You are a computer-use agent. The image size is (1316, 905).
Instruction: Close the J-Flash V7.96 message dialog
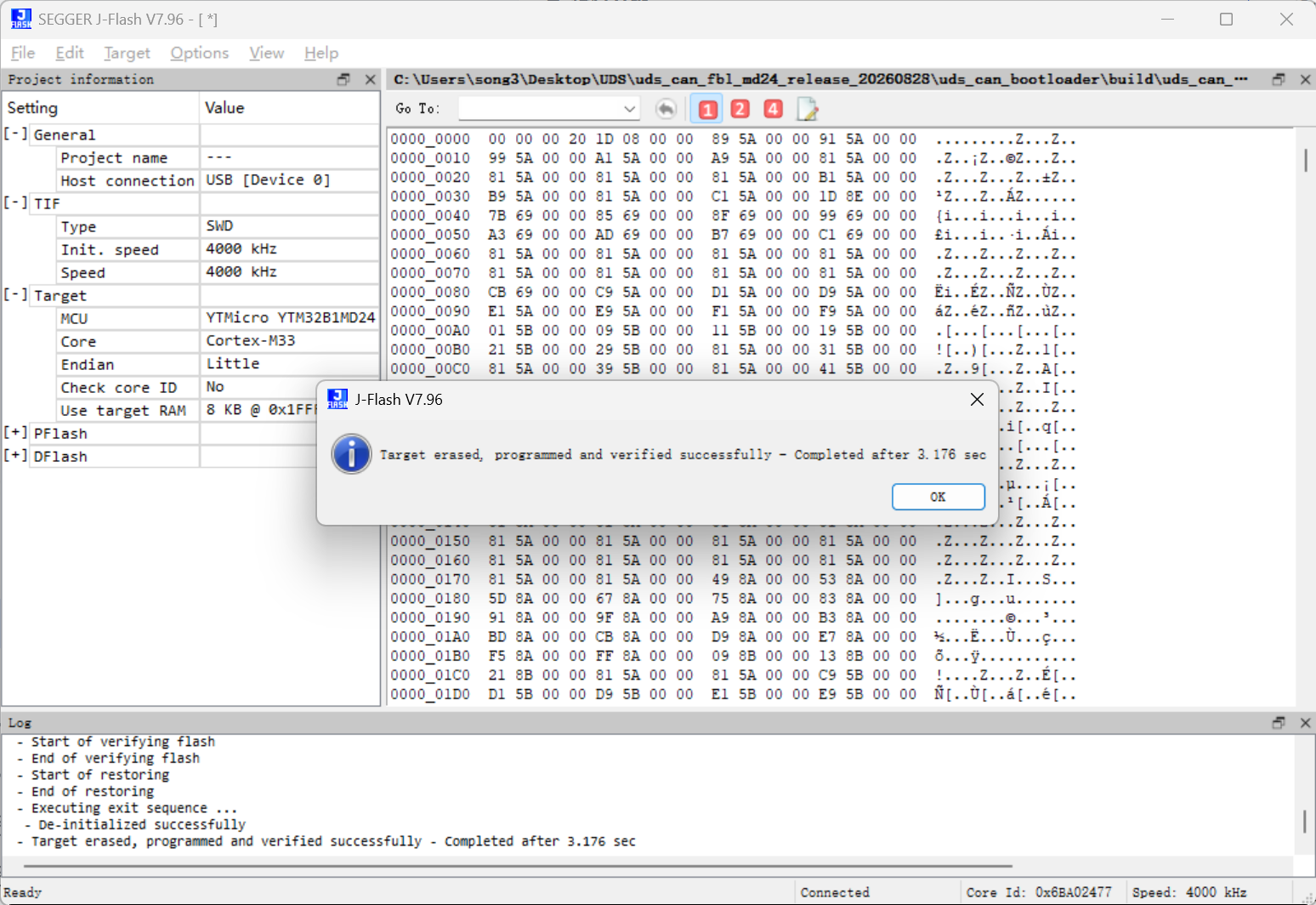pyautogui.click(x=977, y=399)
